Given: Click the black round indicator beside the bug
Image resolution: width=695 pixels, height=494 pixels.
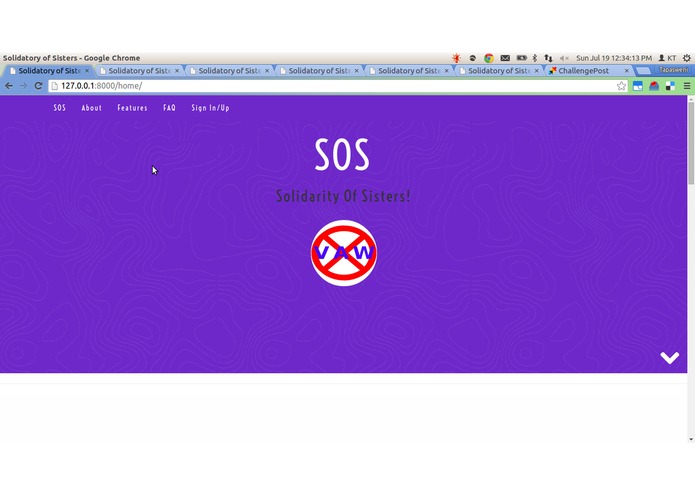Looking at the screenshot, I should click(472, 58).
